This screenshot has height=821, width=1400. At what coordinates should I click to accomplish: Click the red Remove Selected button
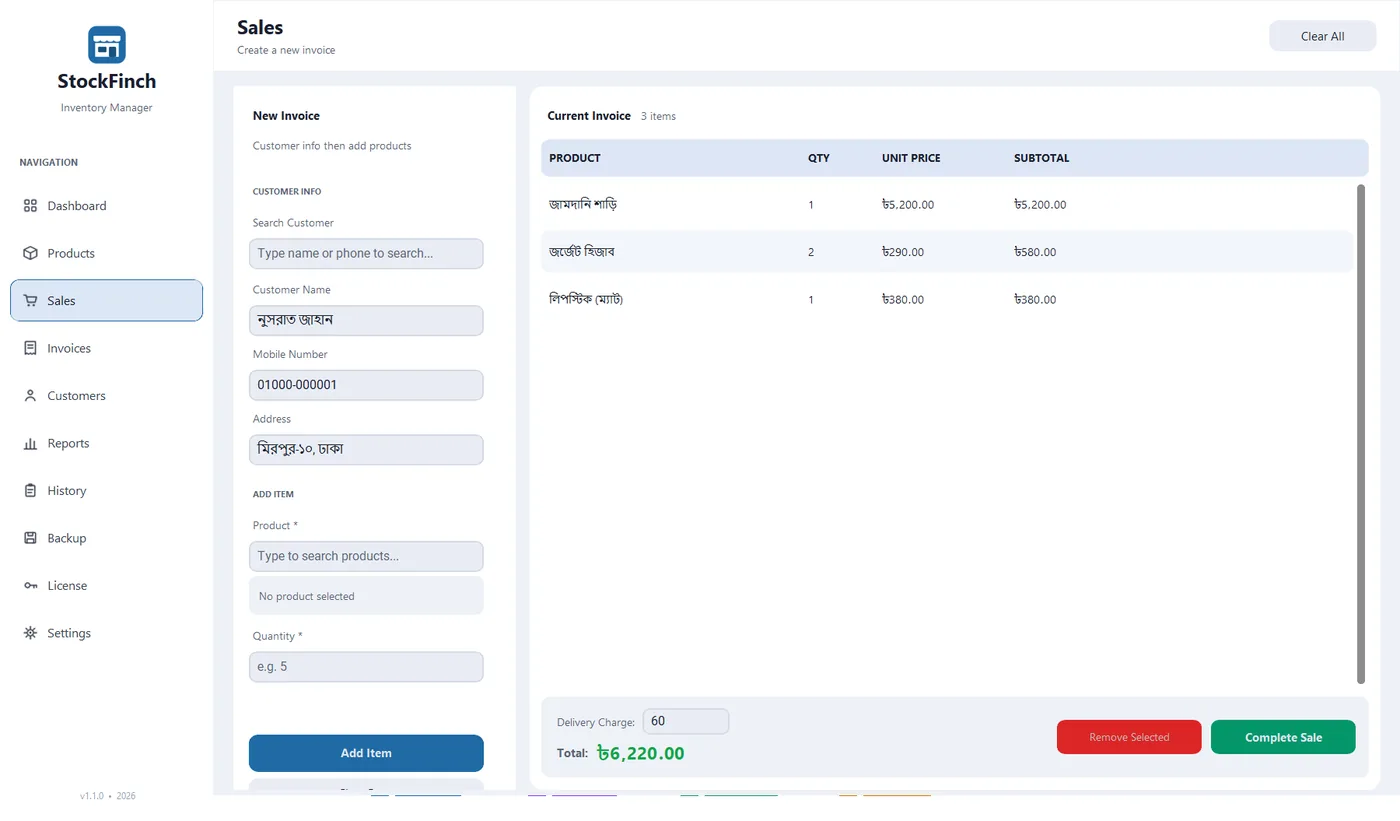pyautogui.click(x=1129, y=737)
